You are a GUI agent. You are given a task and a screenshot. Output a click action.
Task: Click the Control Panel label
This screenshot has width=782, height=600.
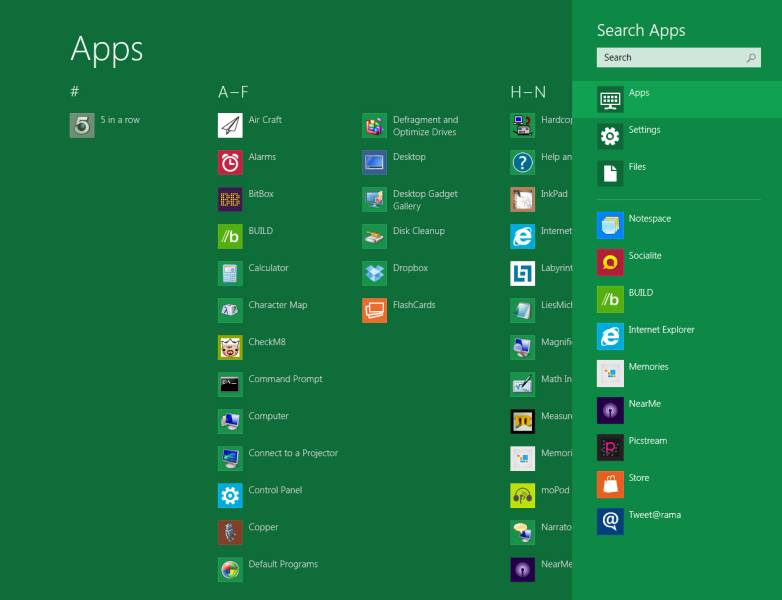(275, 490)
